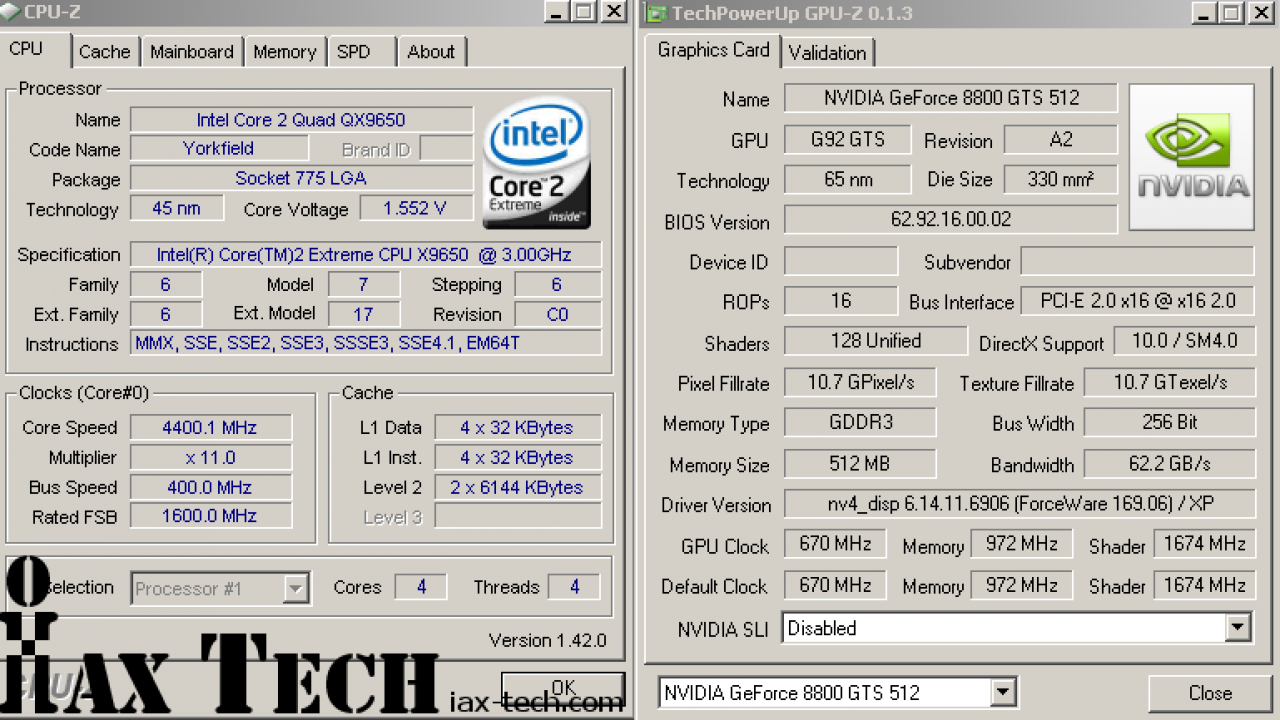This screenshot has width=1280, height=720.
Task: Click the empty Subvendor field
Action: coord(1137,262)
